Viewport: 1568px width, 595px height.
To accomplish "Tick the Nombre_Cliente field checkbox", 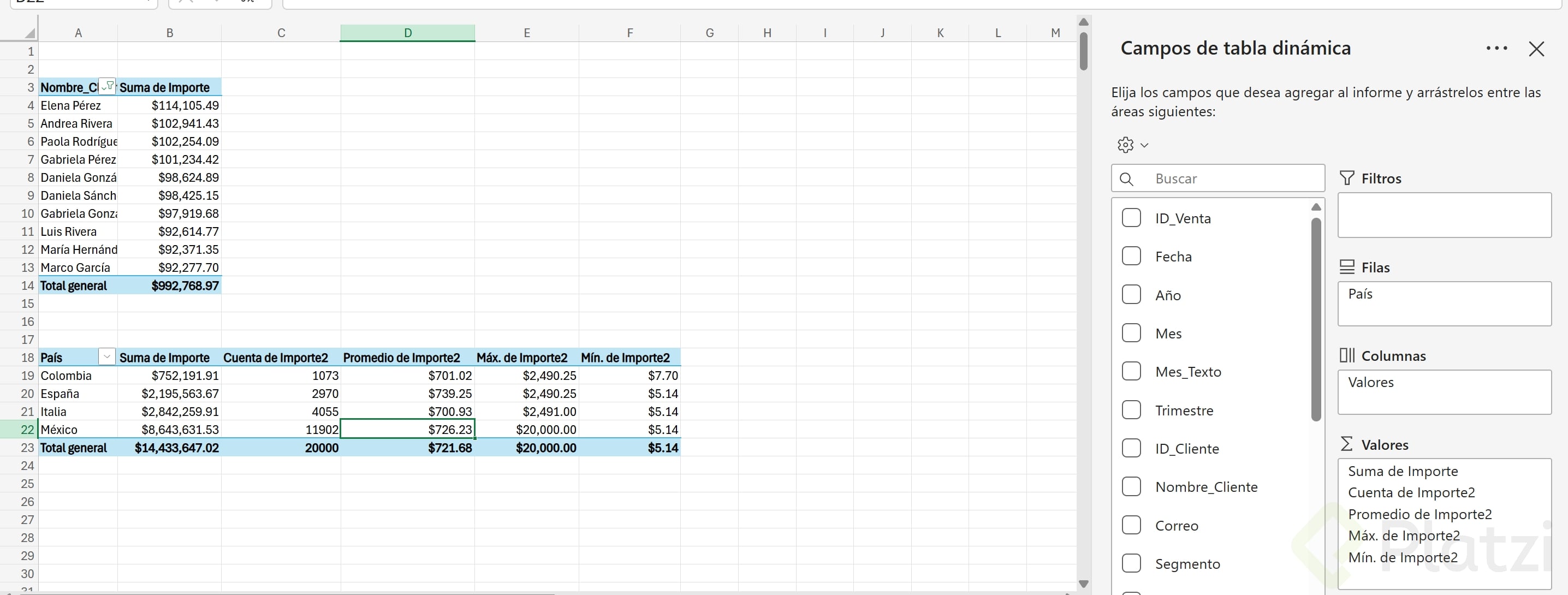I will point(1131,487).
